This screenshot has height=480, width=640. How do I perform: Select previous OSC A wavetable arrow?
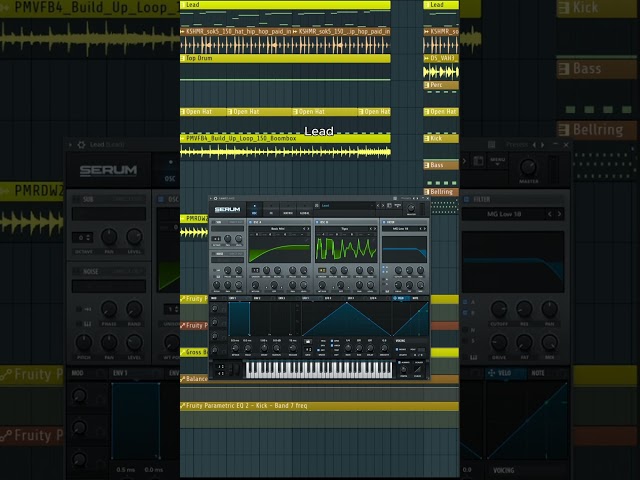304,229
